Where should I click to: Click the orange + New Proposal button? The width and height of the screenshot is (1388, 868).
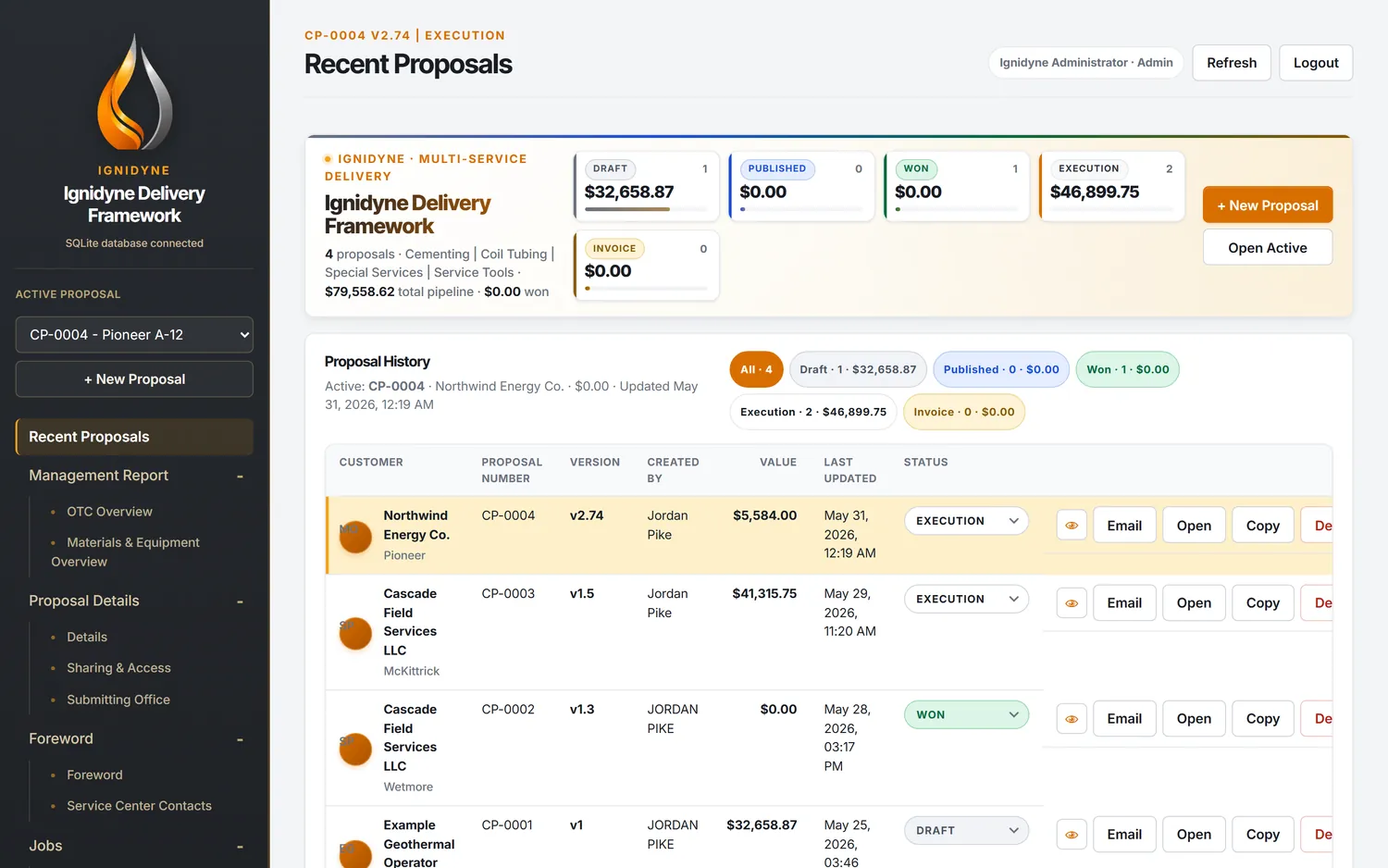(1268, 205)
